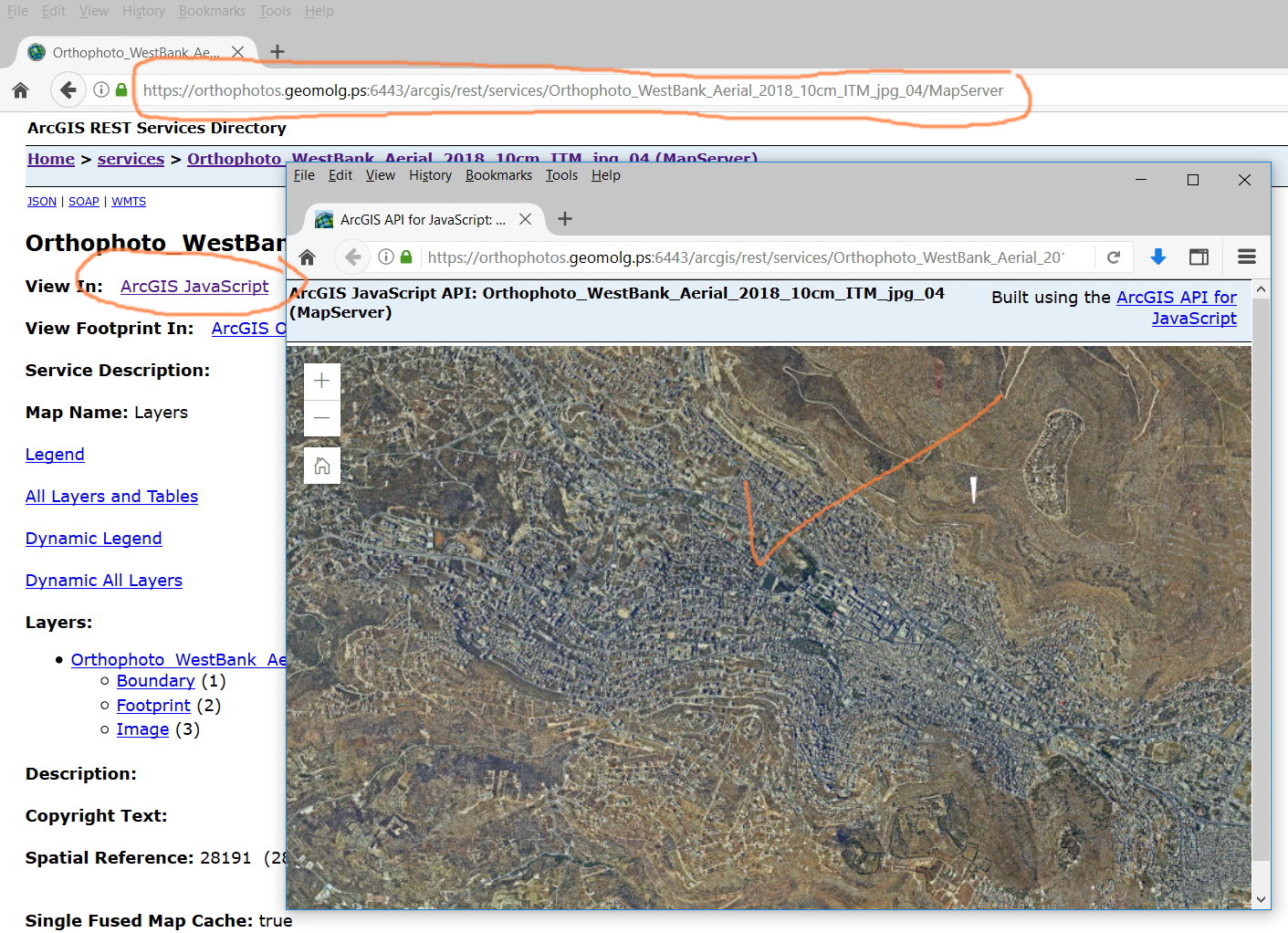1288x933 pixels.
Task: Reload the page in the front window
Action: coord(1114,257)
